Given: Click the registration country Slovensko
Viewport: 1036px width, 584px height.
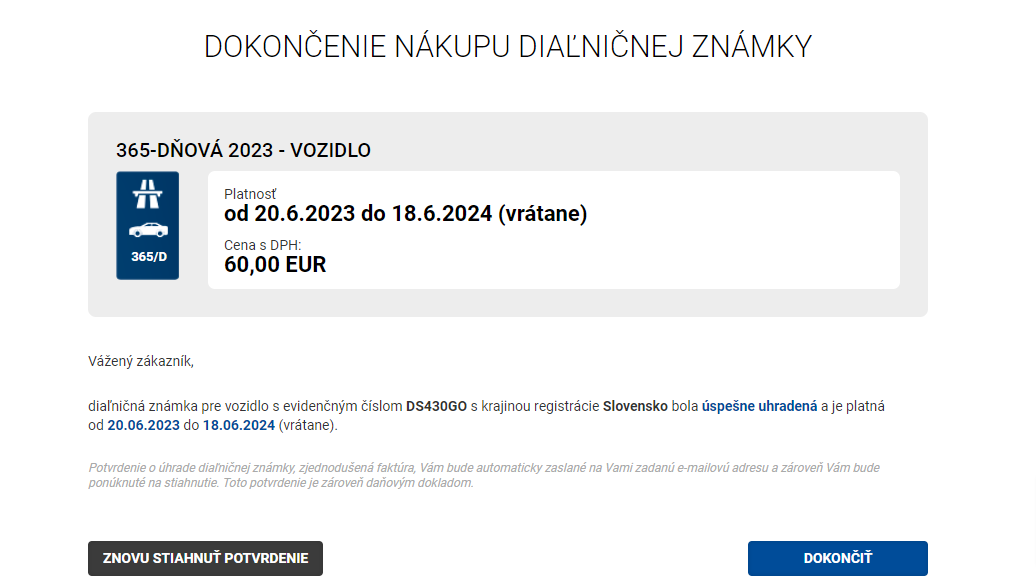Looking at the screenshot, I should pos(635,406).
